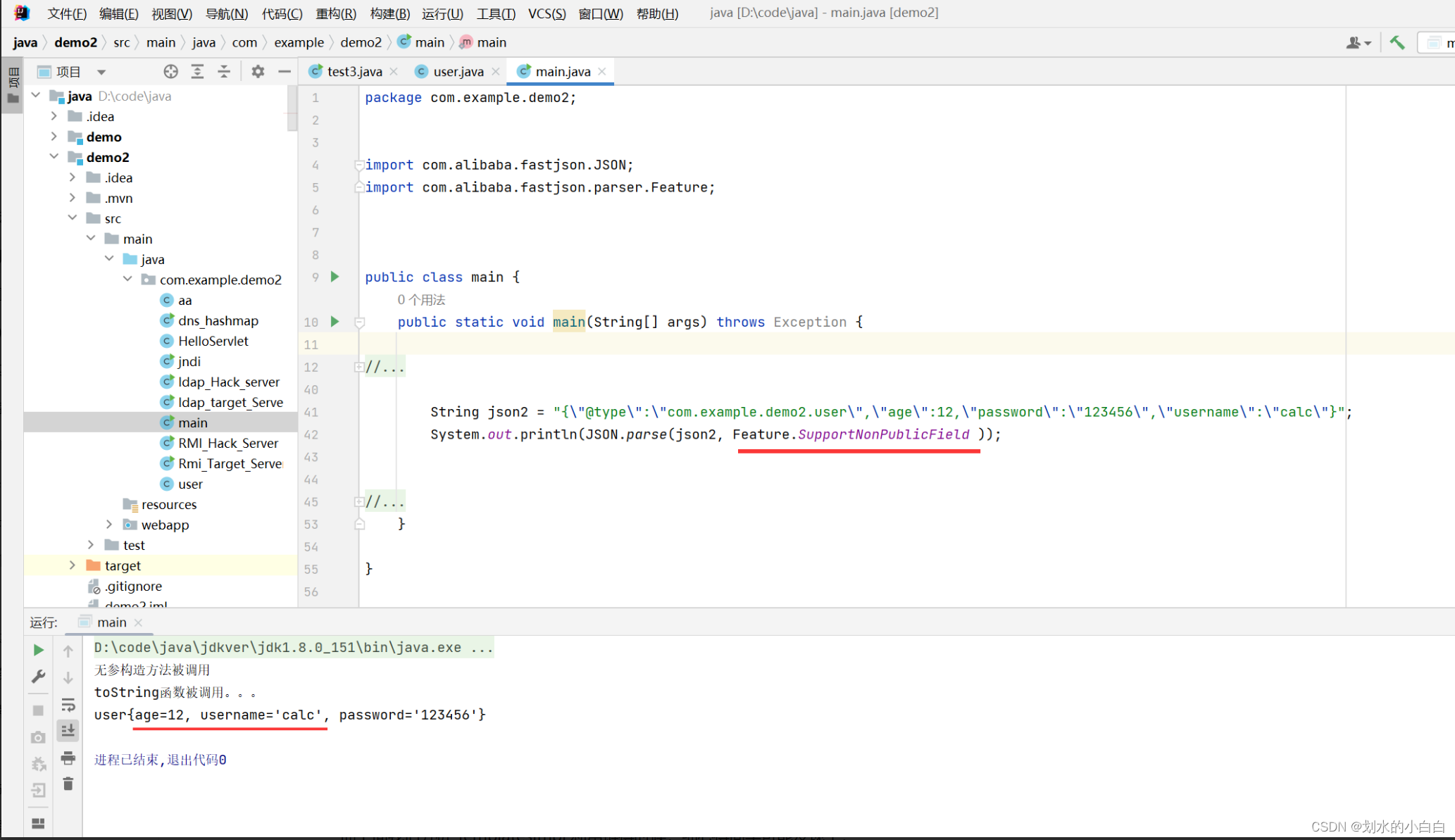
Task: Click demo2 in the breadcrumb path
Action: [75, 42]
